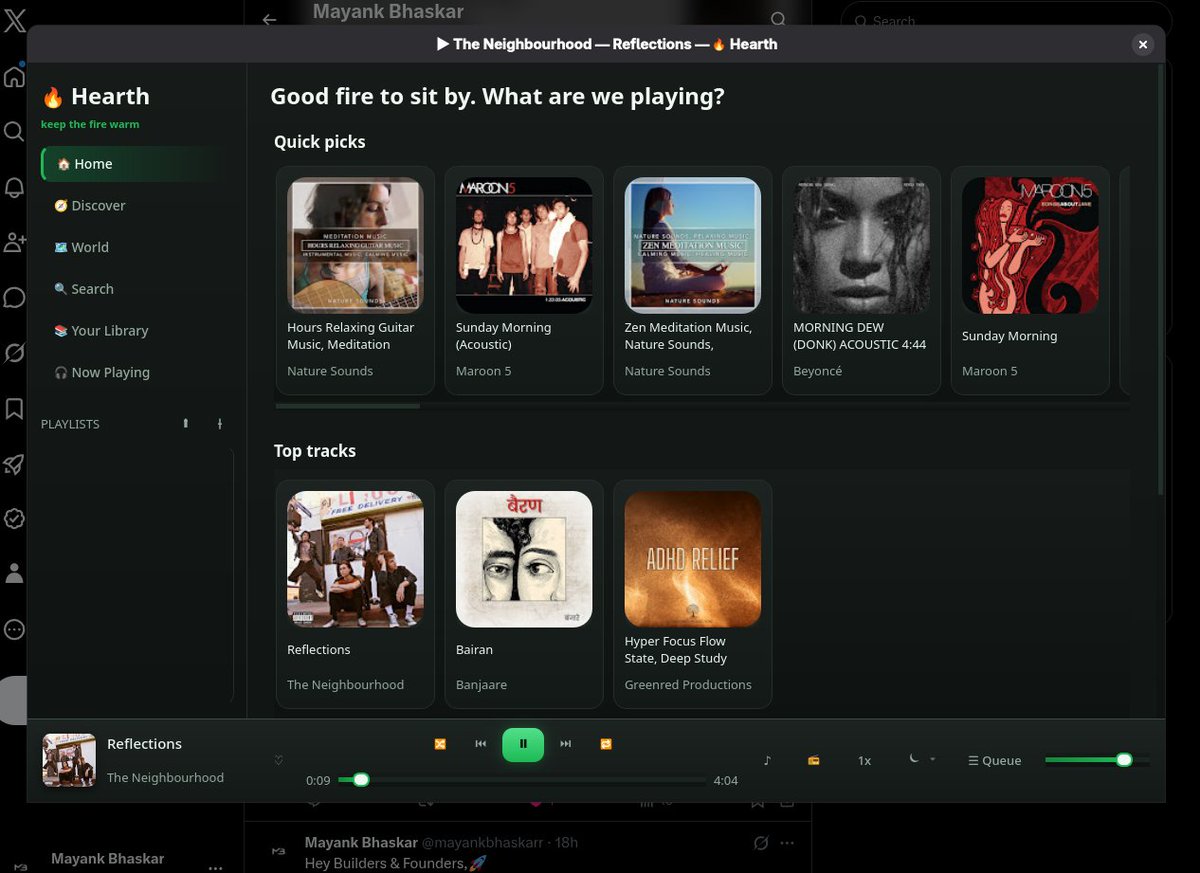Click 'Beyoncé' artist name
Viewport: 1200px width, 873px height.
pos(818,371)
